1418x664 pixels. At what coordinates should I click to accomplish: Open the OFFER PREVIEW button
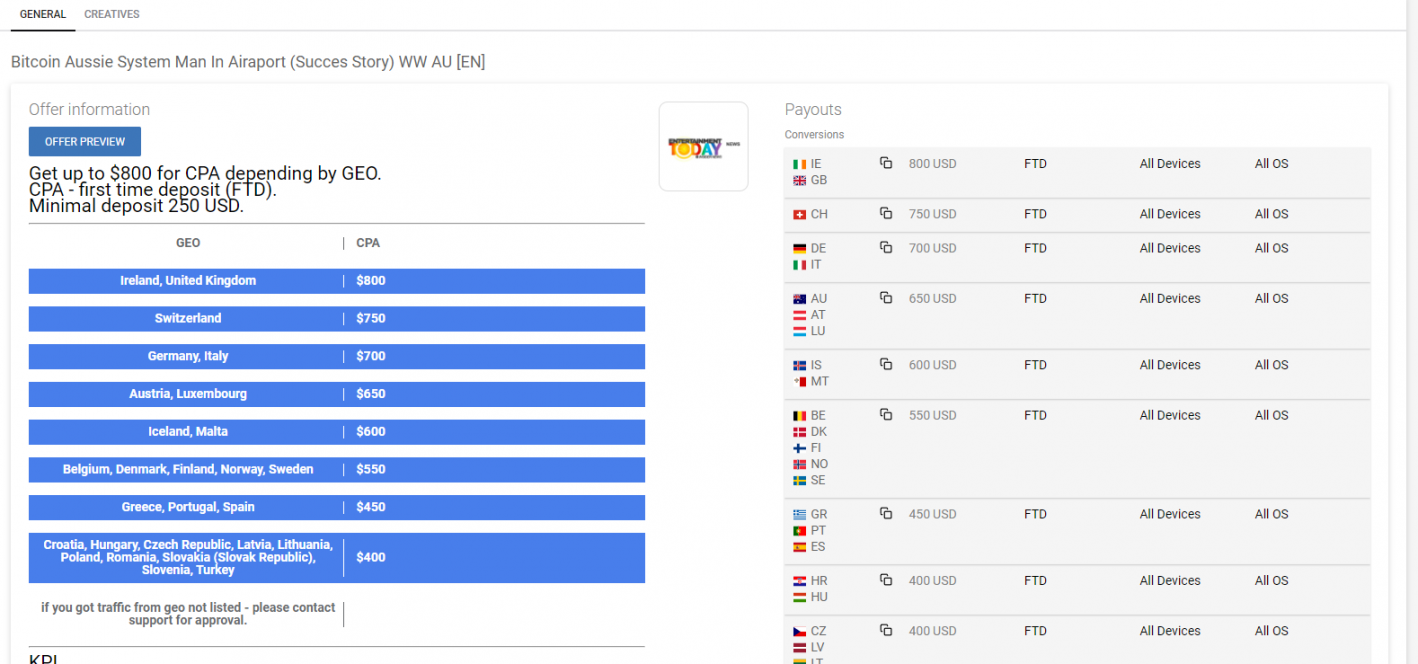(85, 142)
